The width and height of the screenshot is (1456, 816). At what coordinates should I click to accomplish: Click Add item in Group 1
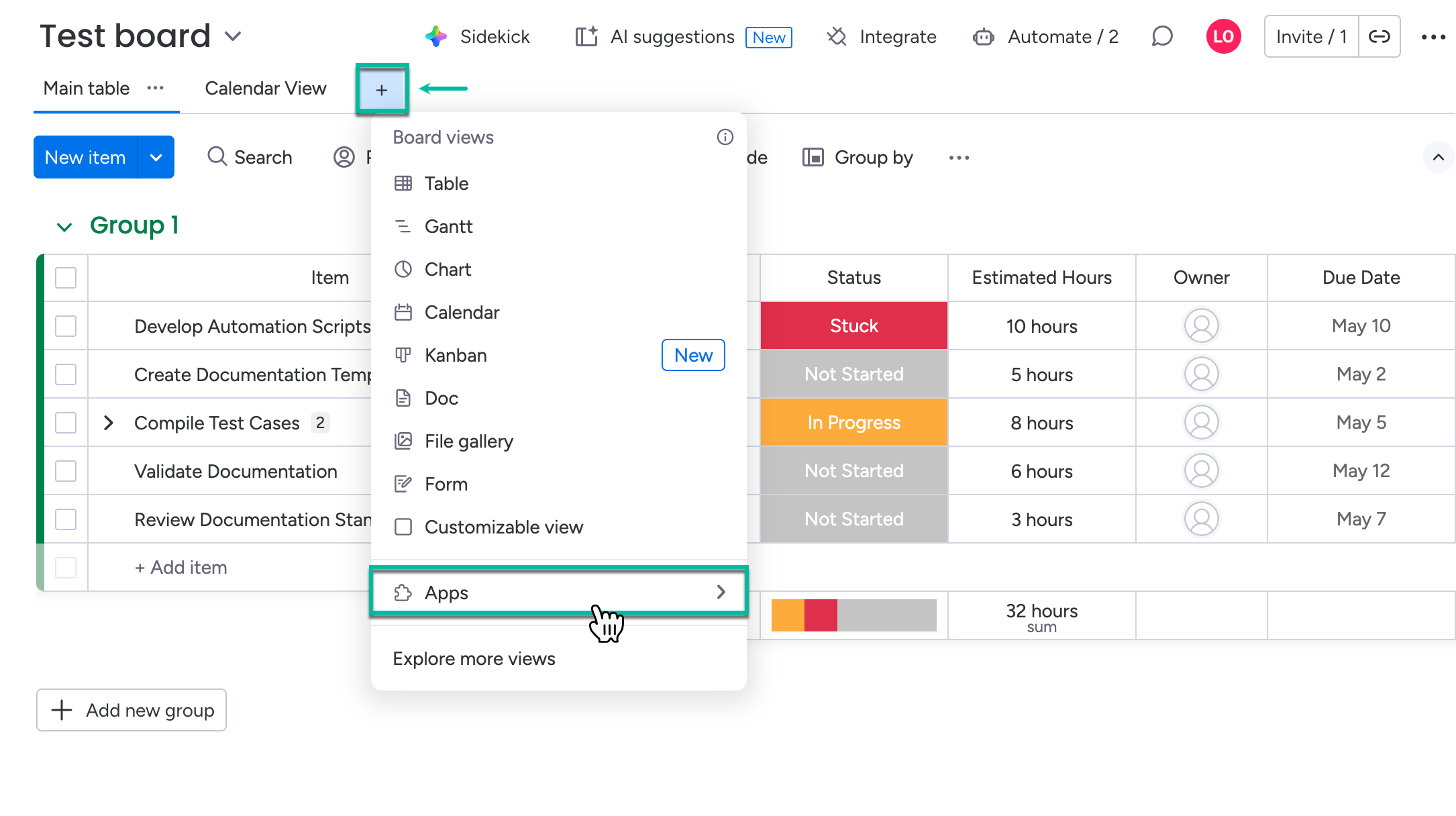[180, 567]
